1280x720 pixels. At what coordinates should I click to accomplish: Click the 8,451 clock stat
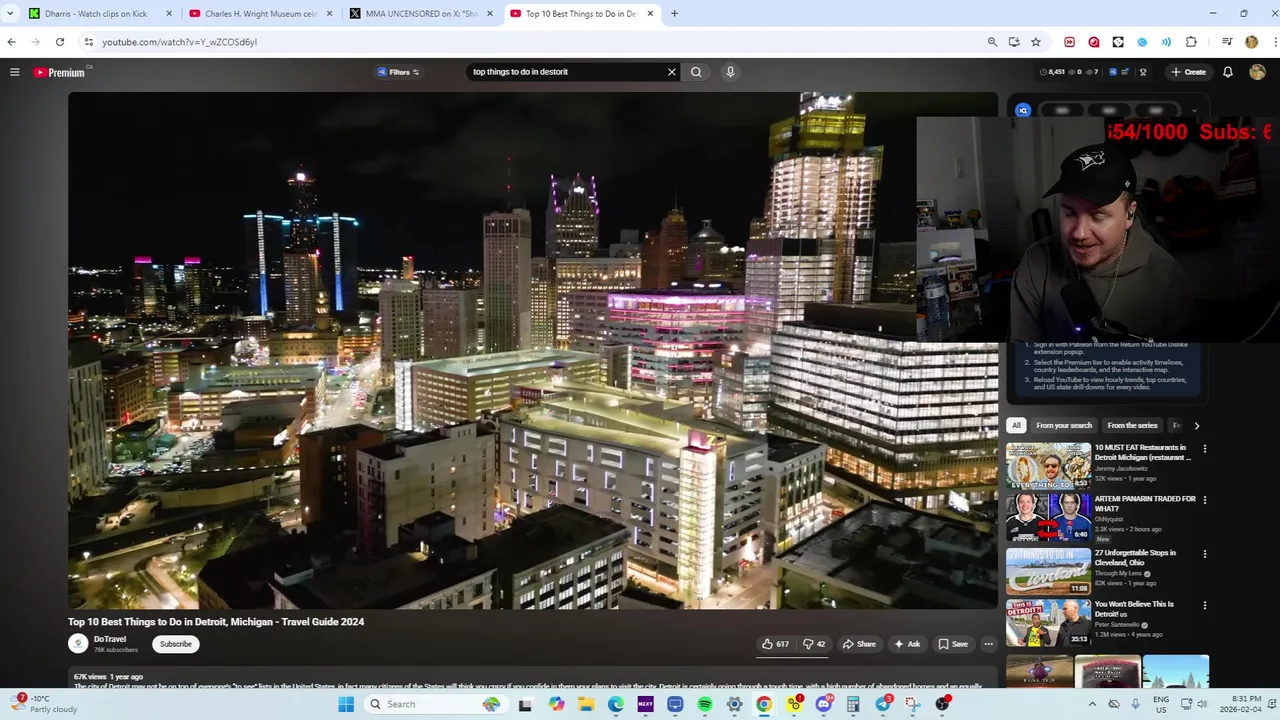1052,72
